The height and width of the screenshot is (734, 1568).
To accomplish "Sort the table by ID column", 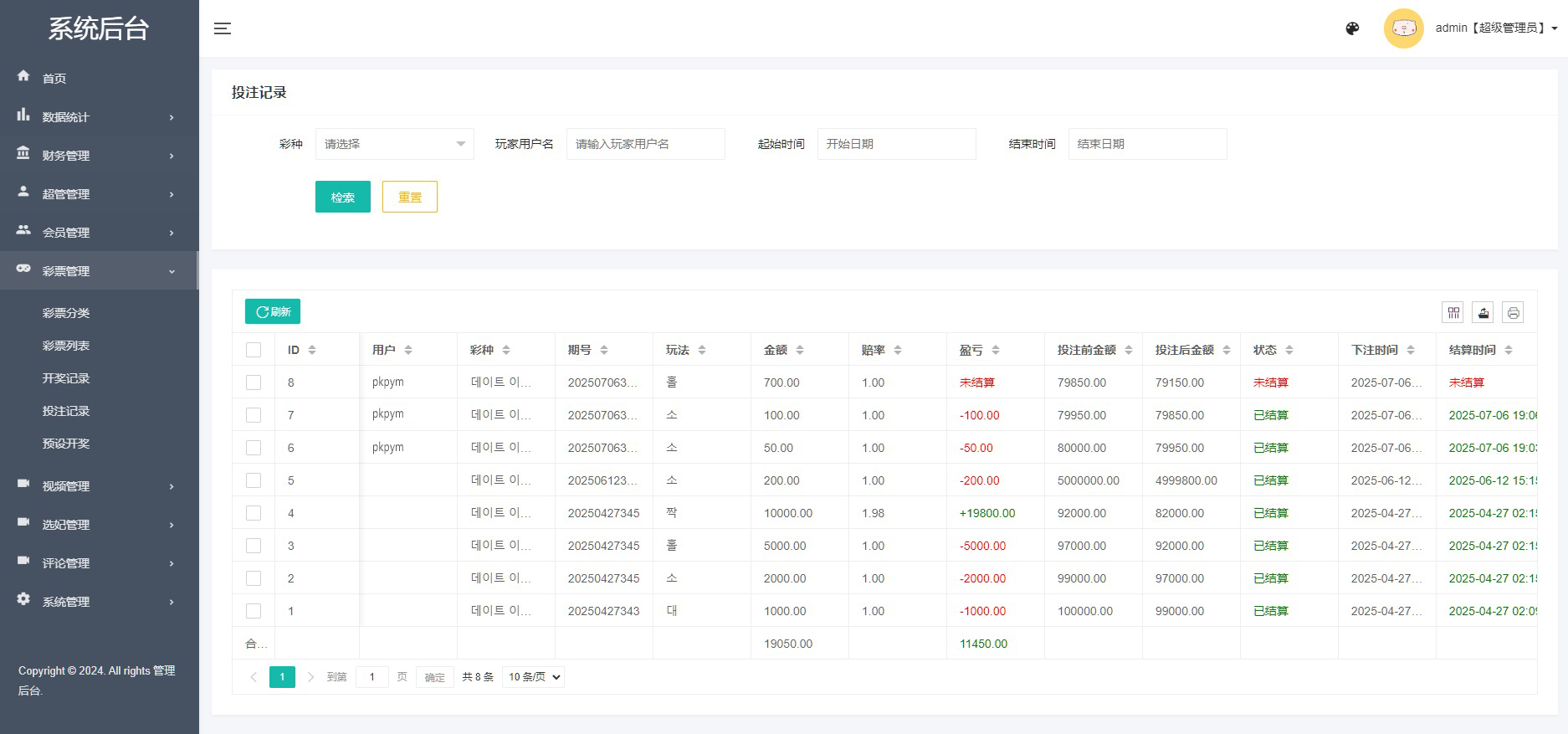I will click(312, 350).
